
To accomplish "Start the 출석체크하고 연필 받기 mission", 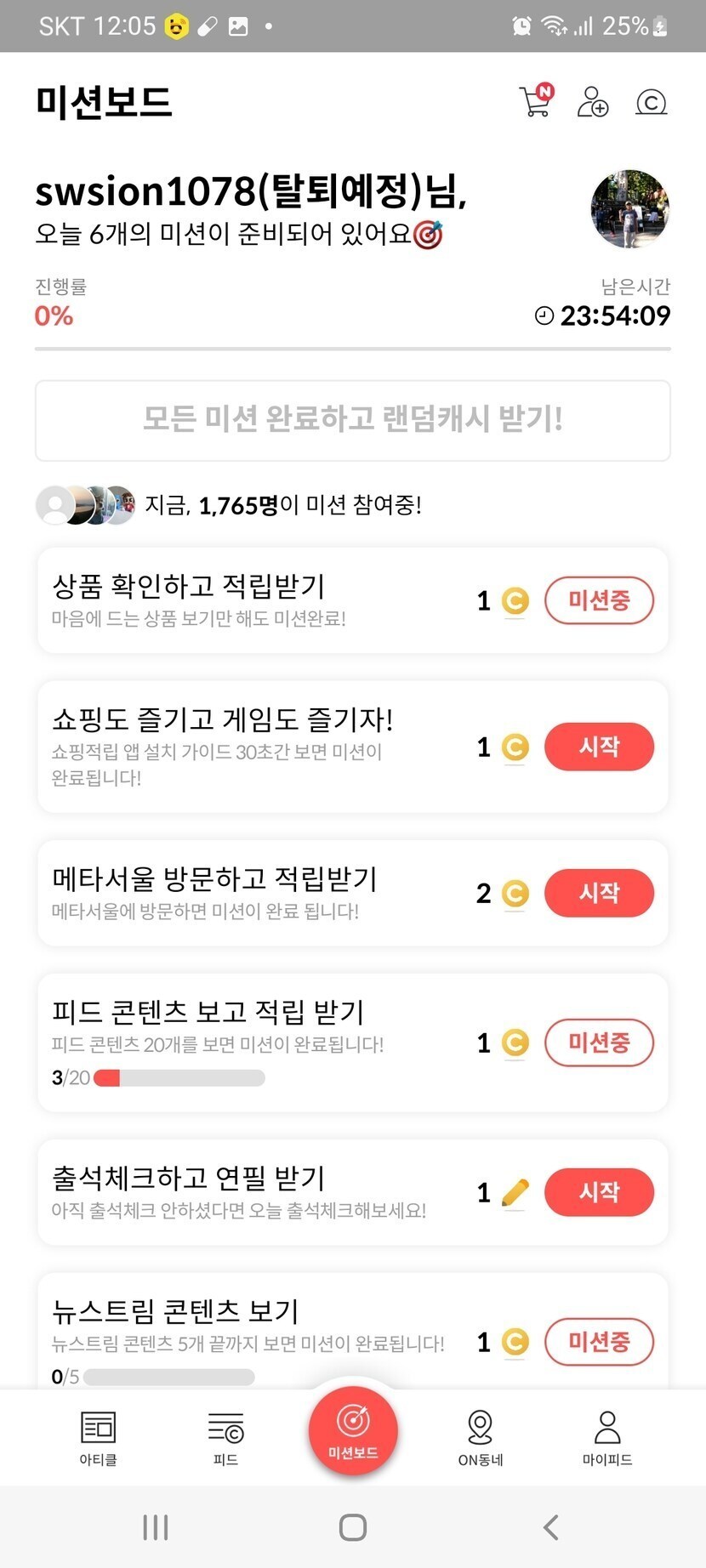I will coord(599,1192).
